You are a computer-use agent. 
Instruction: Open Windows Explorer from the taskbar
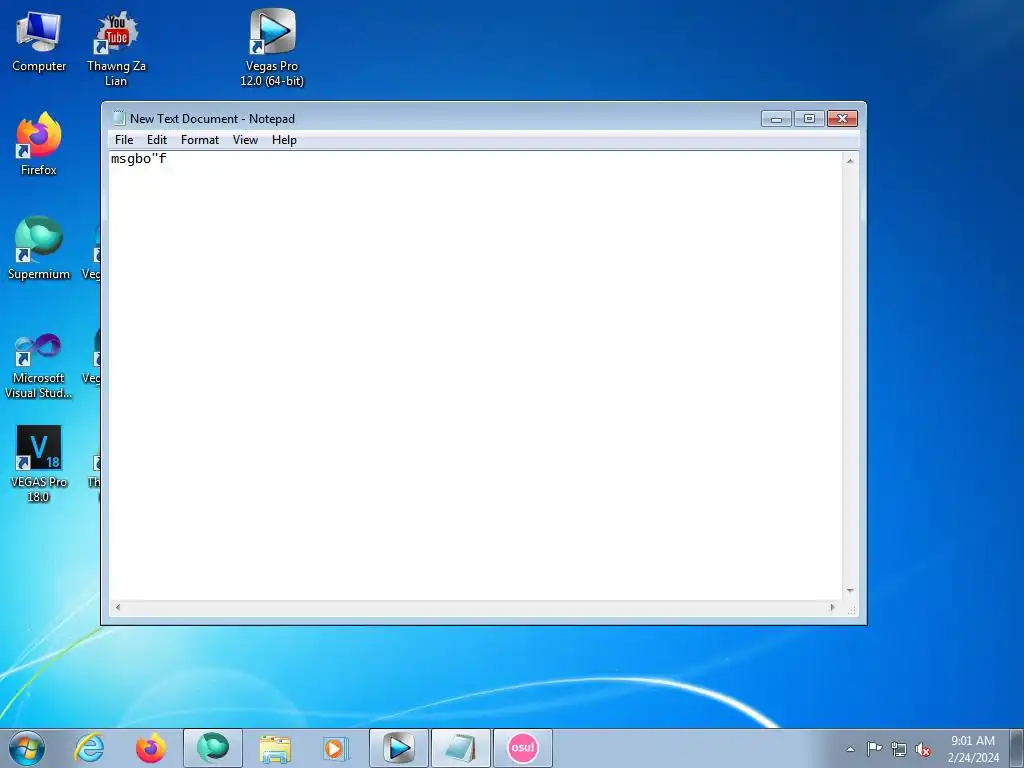(x=275, y=748)
